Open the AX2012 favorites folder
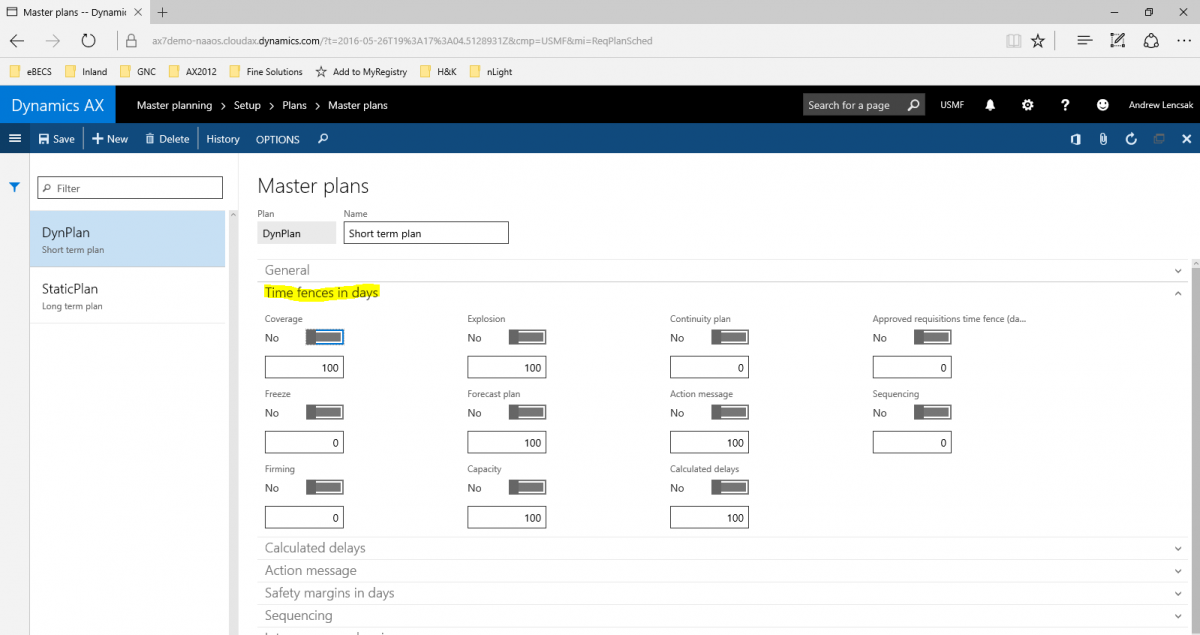Viewport: 1200px width, 635px height. click(192, 71)
